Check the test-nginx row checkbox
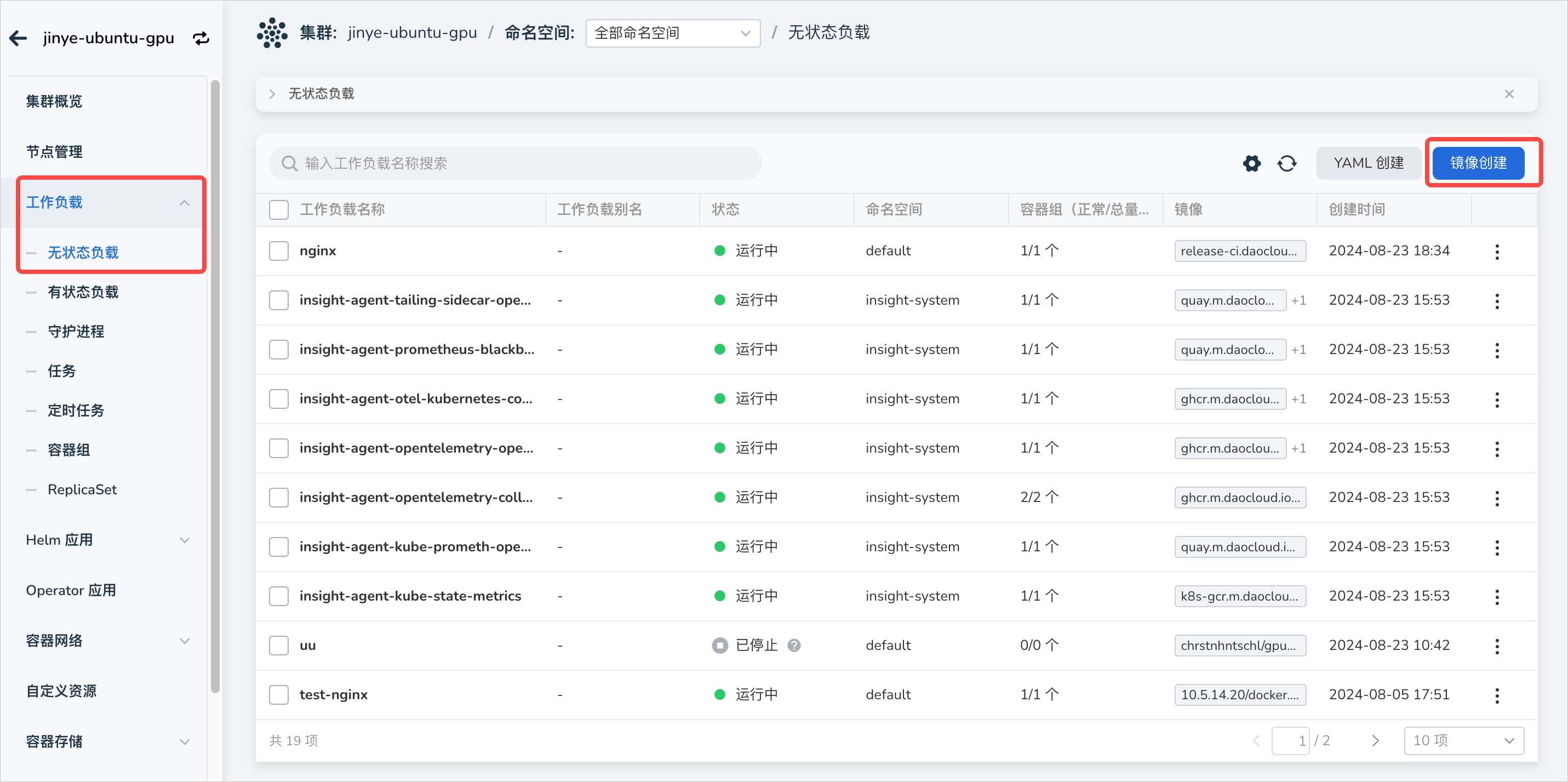Image resolution: width=1568 pixels, height=782 pixels. tap(279, 695)
